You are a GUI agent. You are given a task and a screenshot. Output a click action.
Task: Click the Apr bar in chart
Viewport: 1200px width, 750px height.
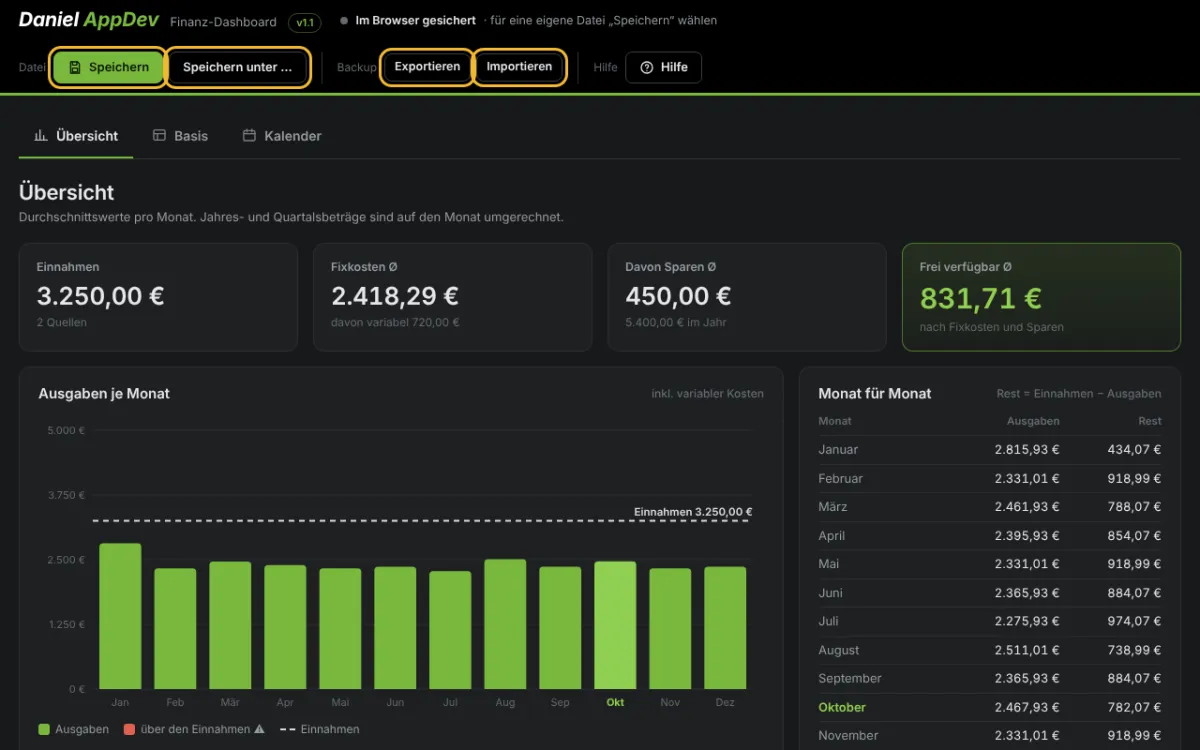285,627
